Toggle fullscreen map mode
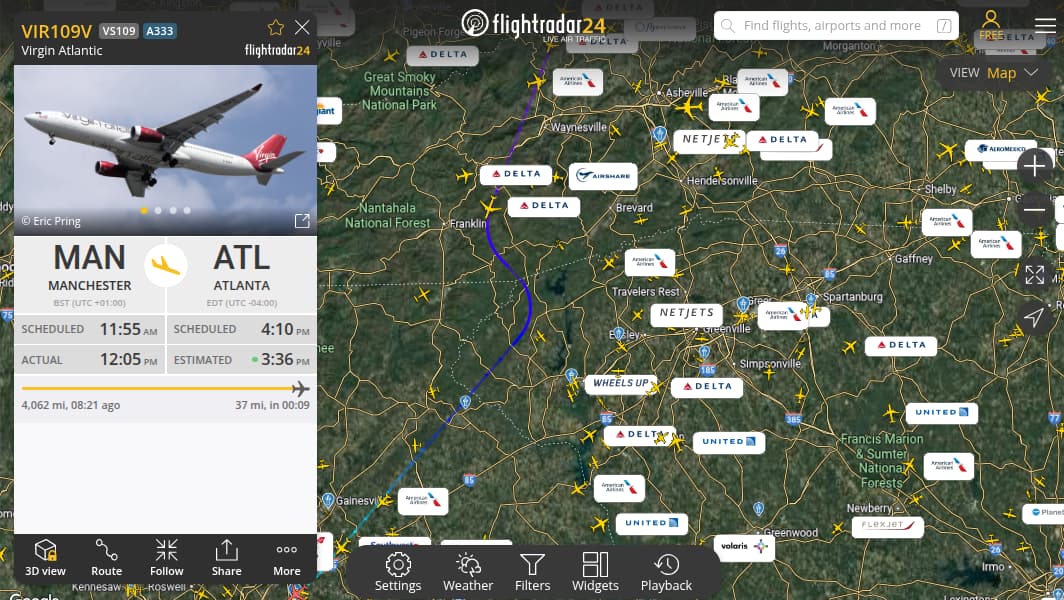Viewport: 1064px width, 600px height. 1034,275
